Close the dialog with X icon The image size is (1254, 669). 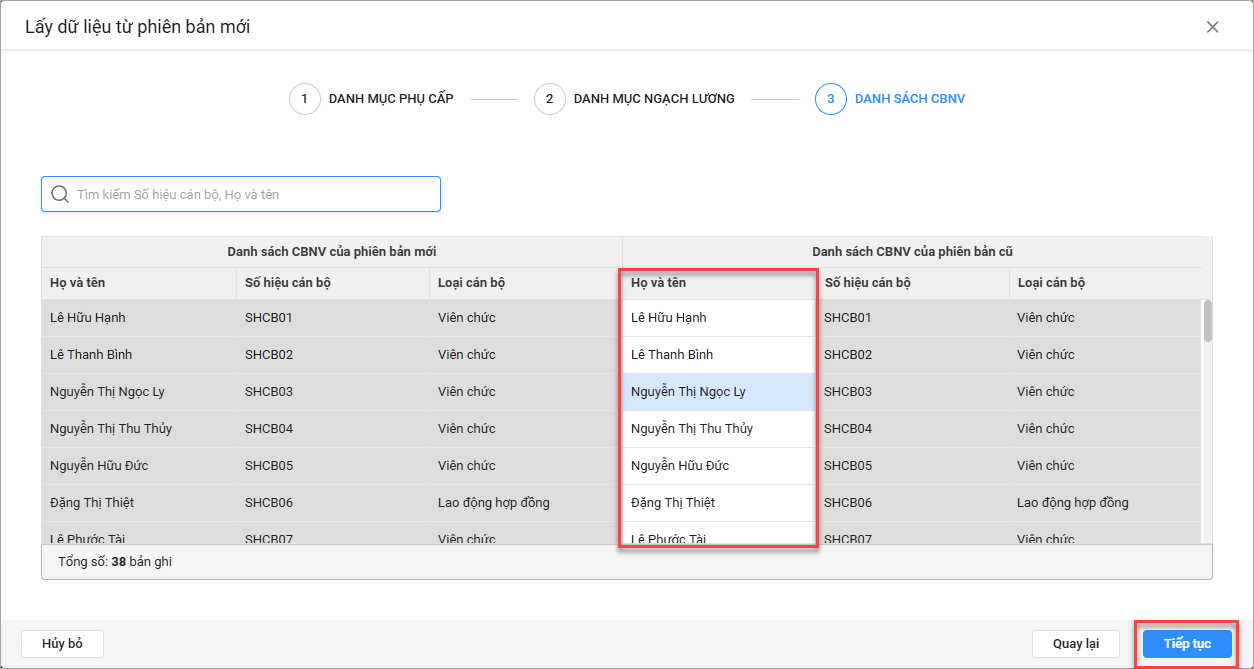[1212, 27]
